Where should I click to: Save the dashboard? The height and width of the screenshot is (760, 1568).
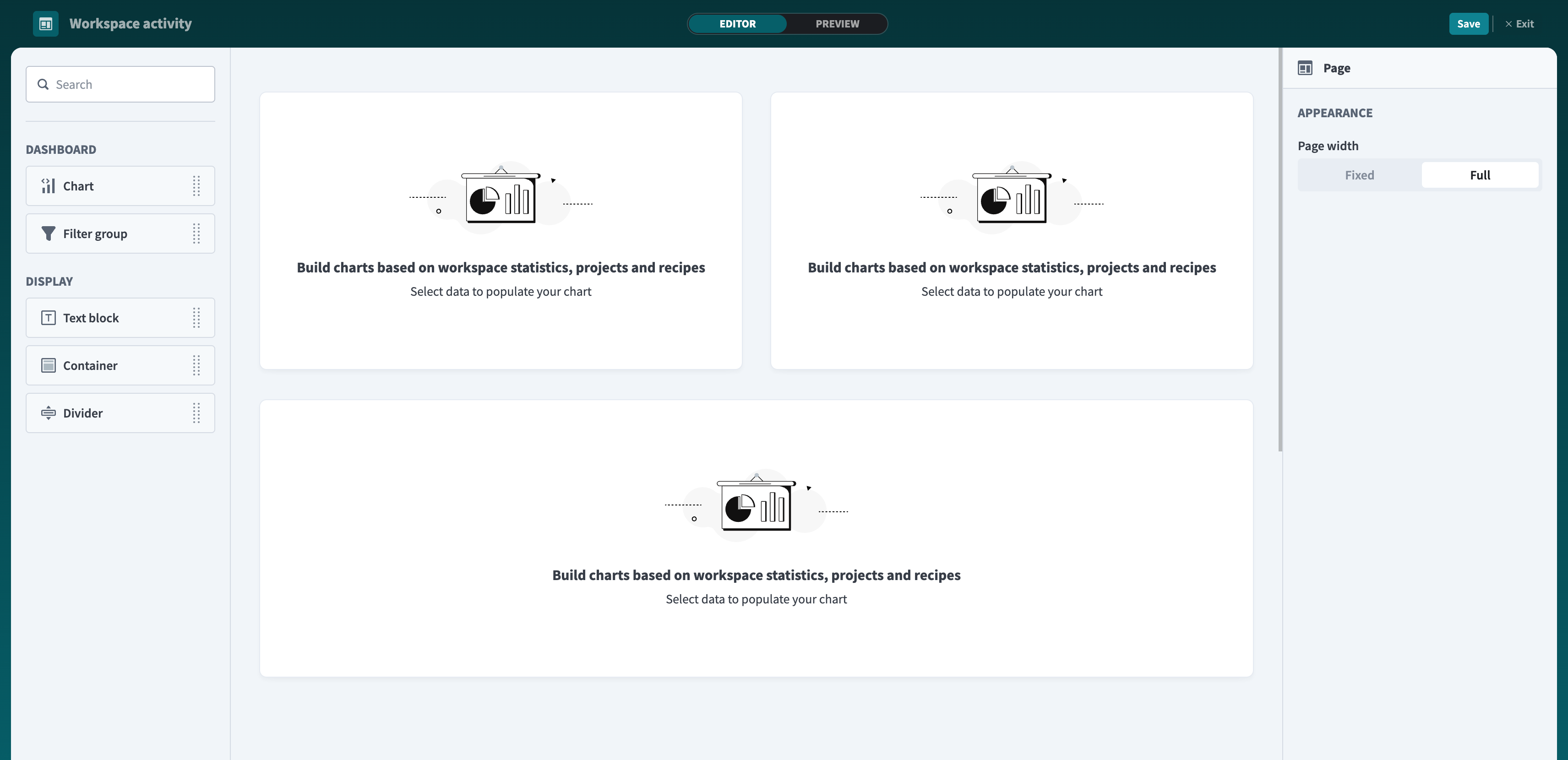pos(1469,24)
